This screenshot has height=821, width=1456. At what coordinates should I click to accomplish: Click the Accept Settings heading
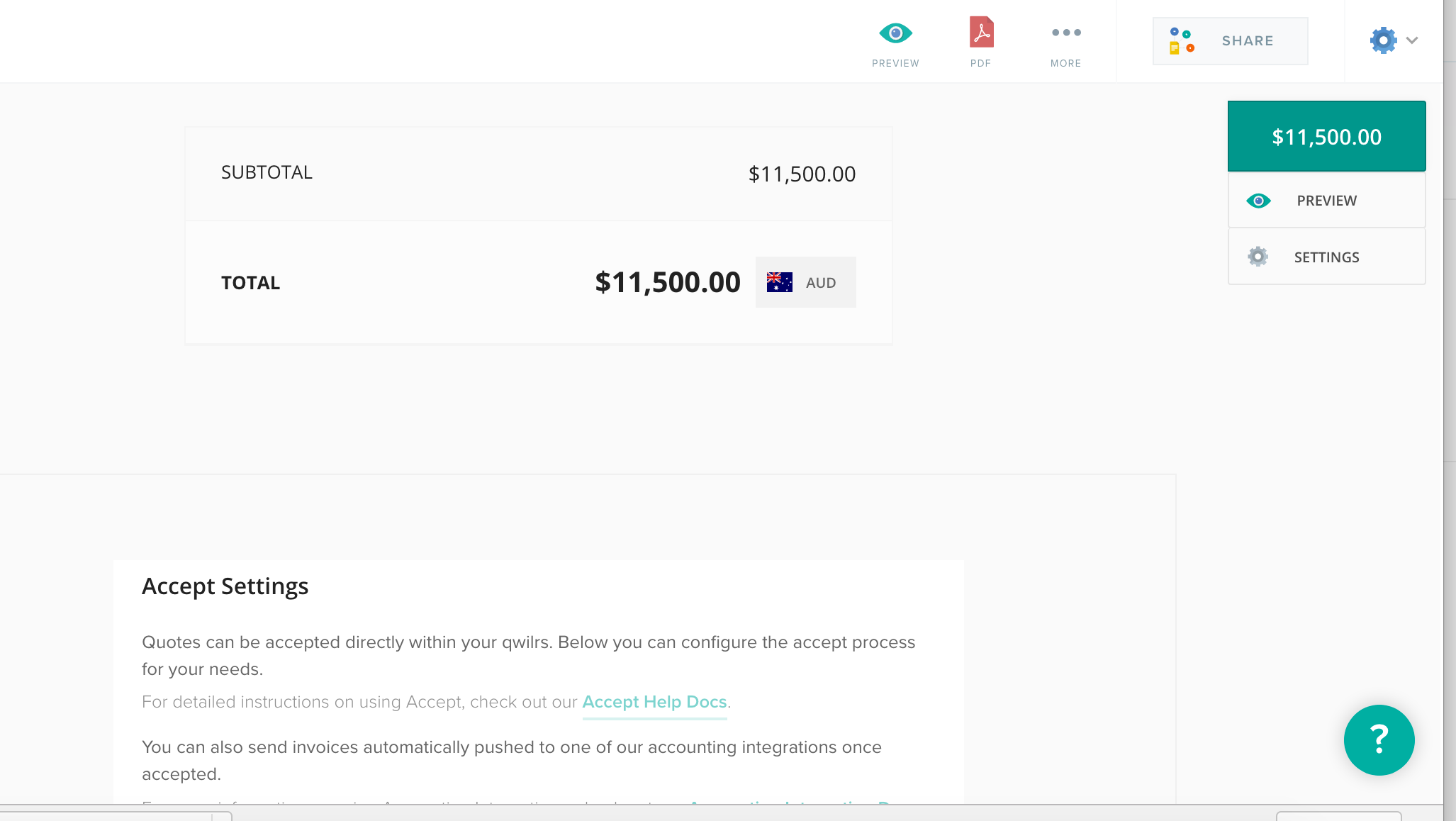tap(225, 586)
